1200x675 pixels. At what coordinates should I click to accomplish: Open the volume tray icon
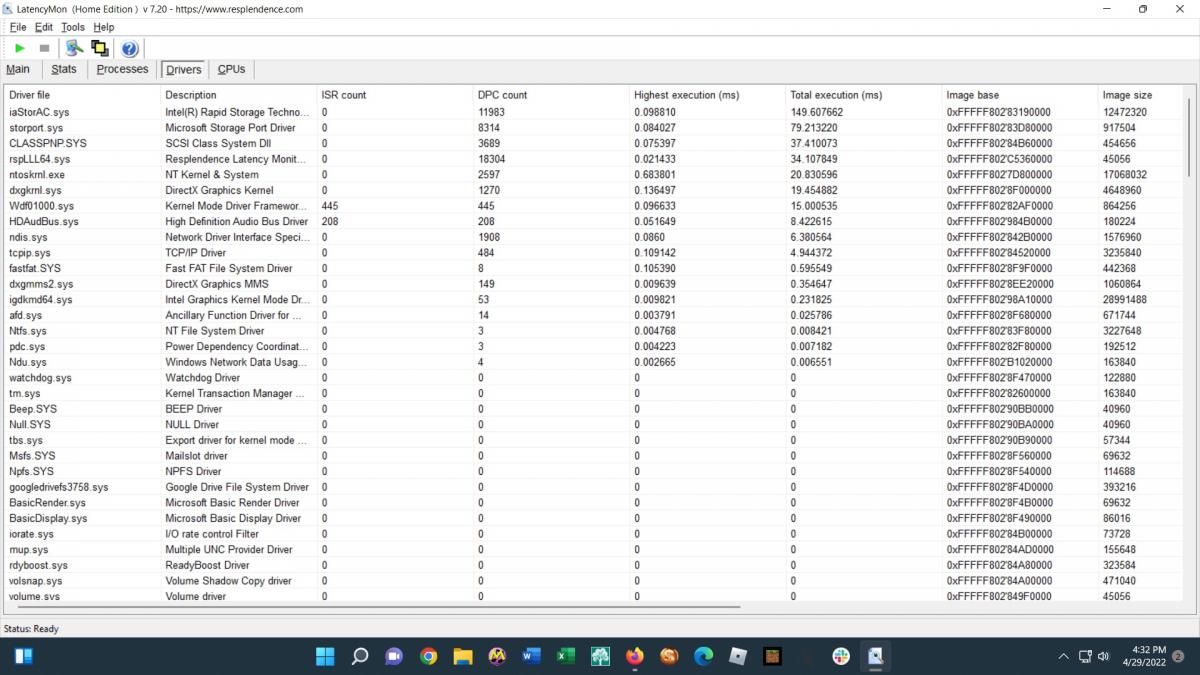pos(1104,656)
